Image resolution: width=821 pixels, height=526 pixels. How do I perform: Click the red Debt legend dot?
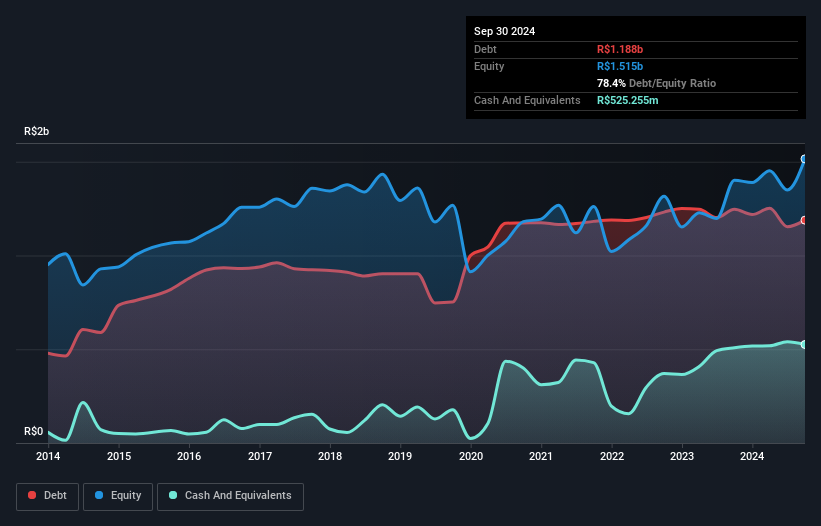click(32, 495)
